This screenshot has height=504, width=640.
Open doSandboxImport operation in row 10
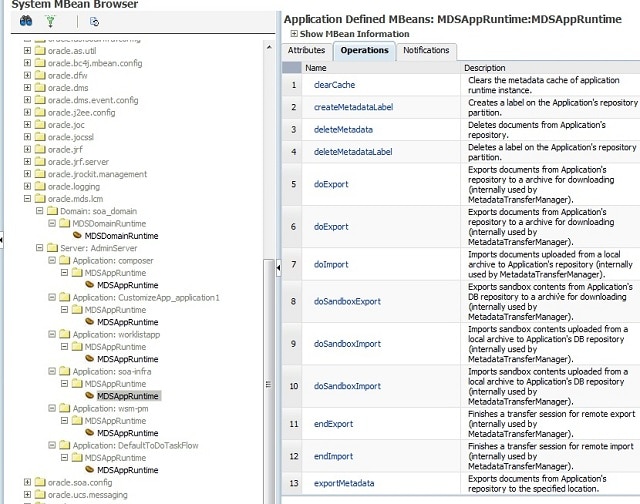pos(347,386)
